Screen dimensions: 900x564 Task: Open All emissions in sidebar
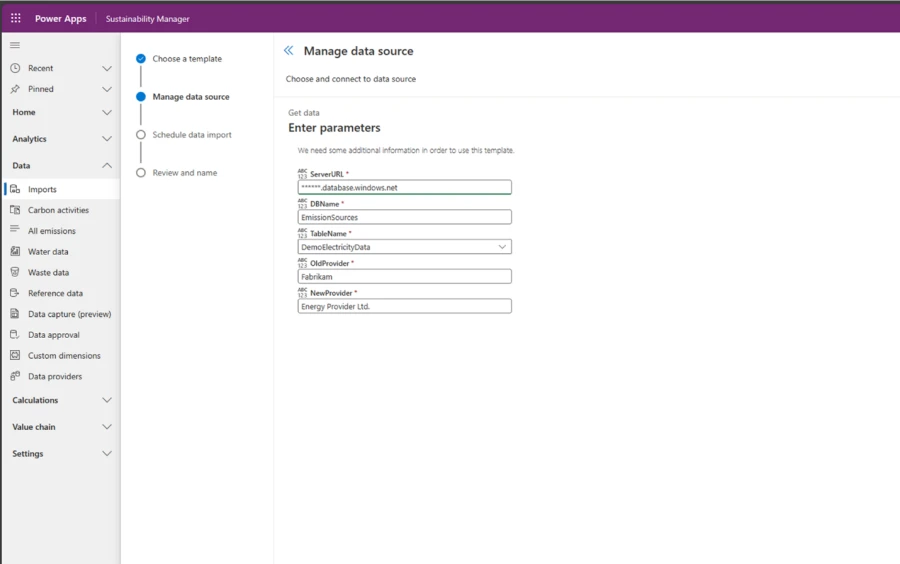(51, 231)
